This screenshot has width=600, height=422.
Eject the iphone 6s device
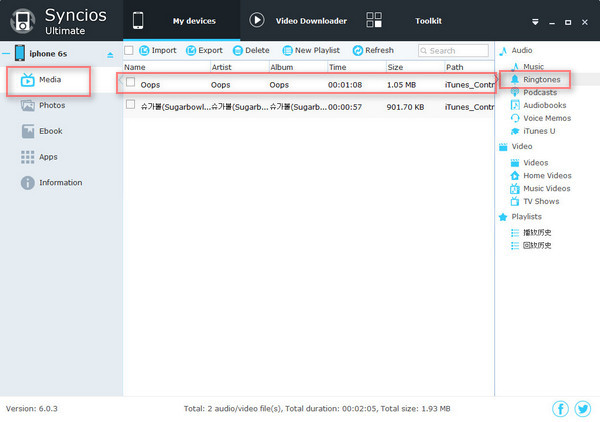click(110, 55)
